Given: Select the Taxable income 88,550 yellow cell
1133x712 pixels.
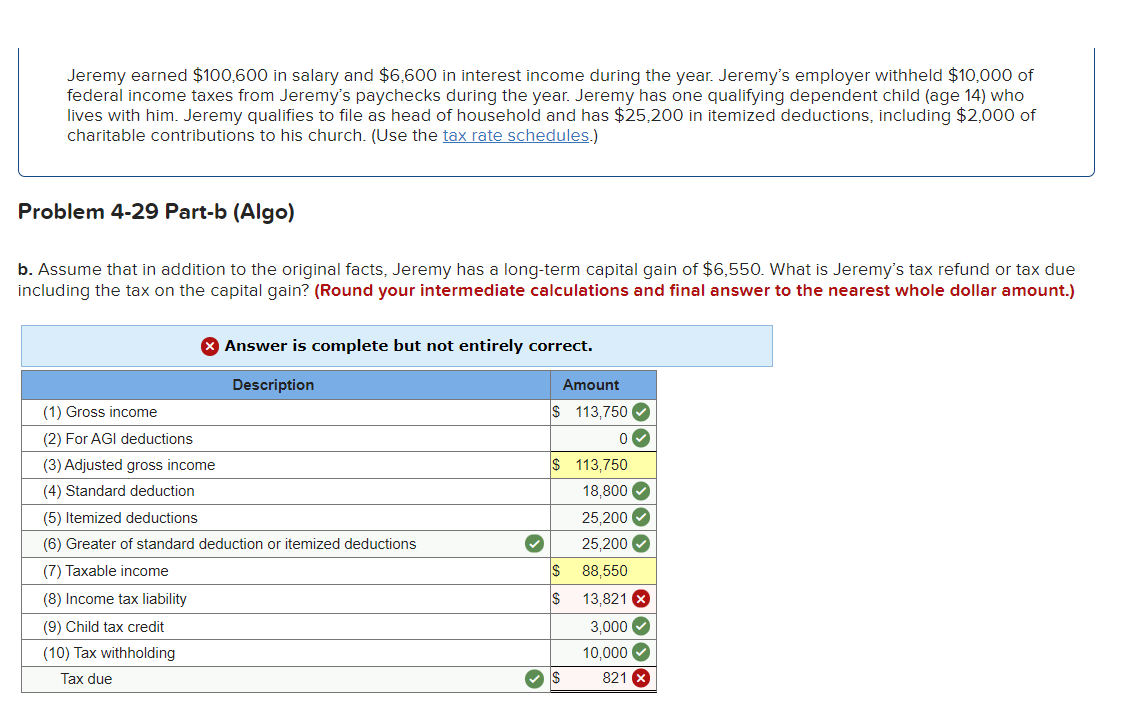Looking at the screenshot, I should click(x=603, y=571).
